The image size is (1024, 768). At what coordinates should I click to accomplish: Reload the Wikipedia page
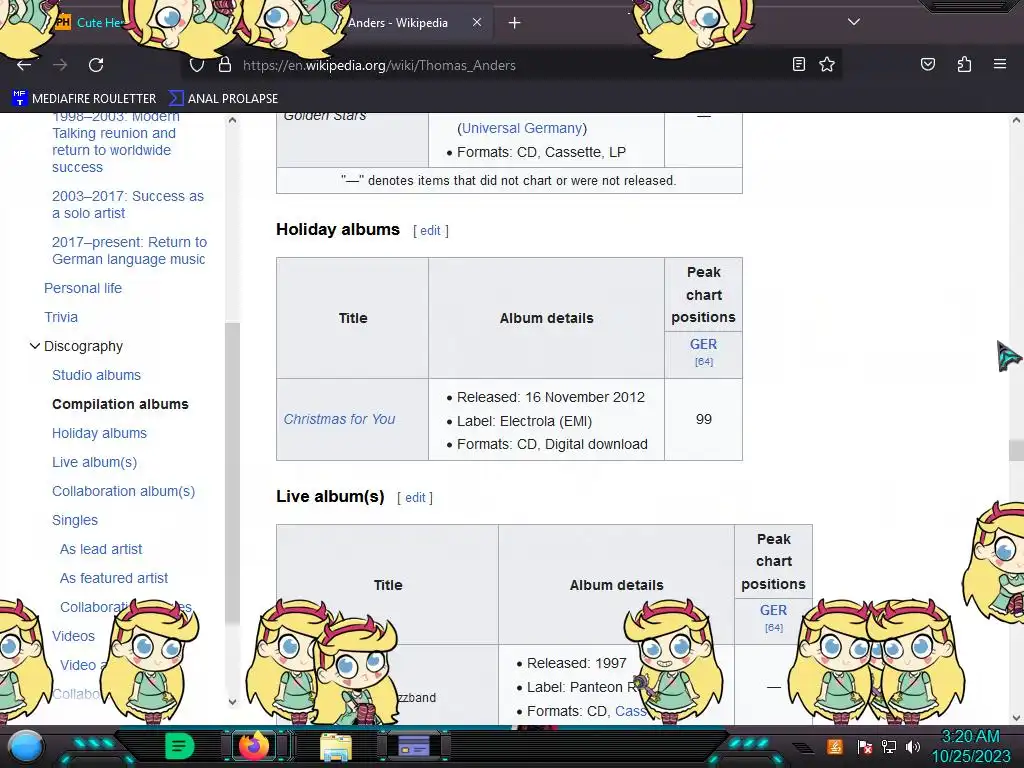96,65
